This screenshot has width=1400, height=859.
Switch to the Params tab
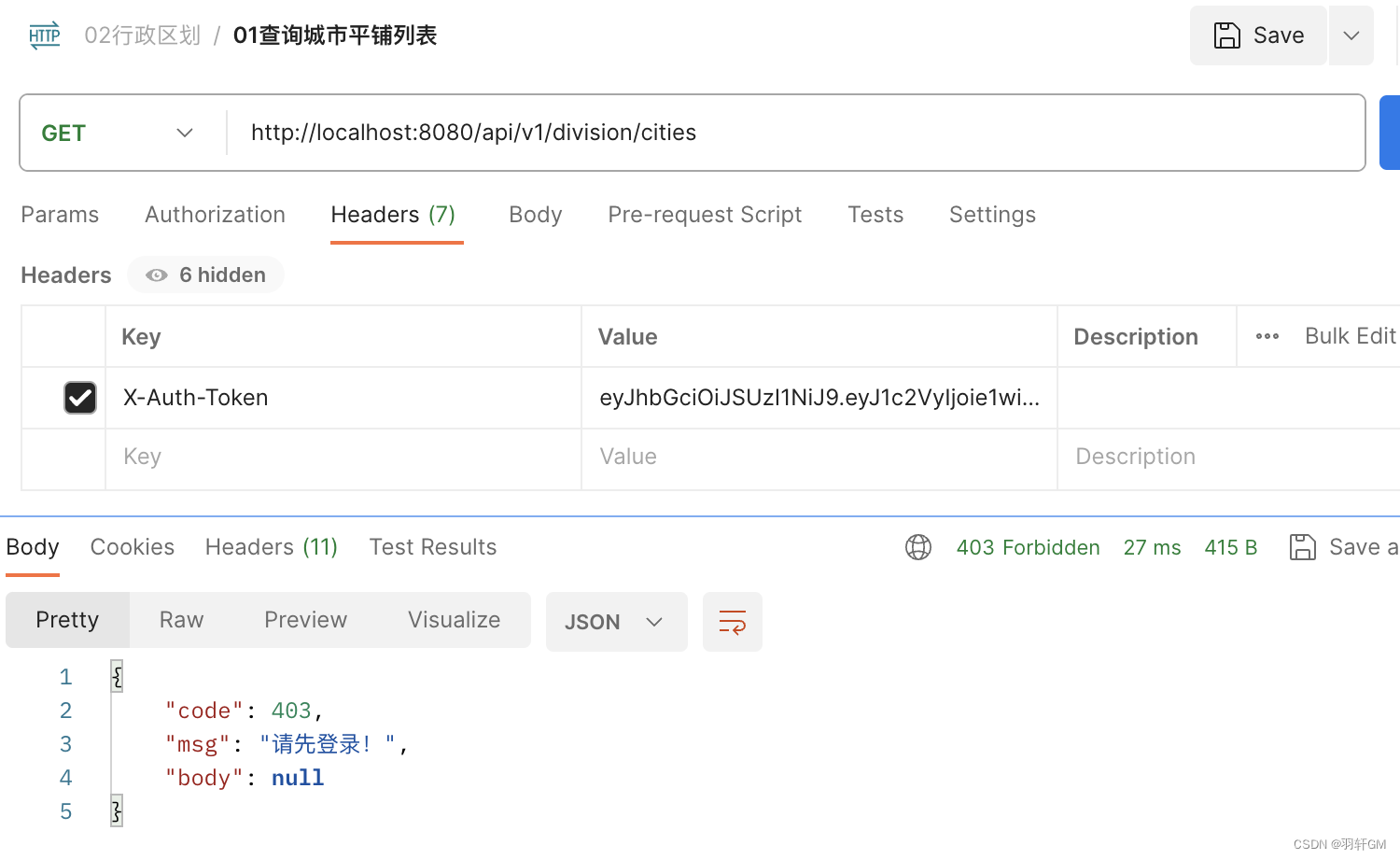[x=60, y=215]
